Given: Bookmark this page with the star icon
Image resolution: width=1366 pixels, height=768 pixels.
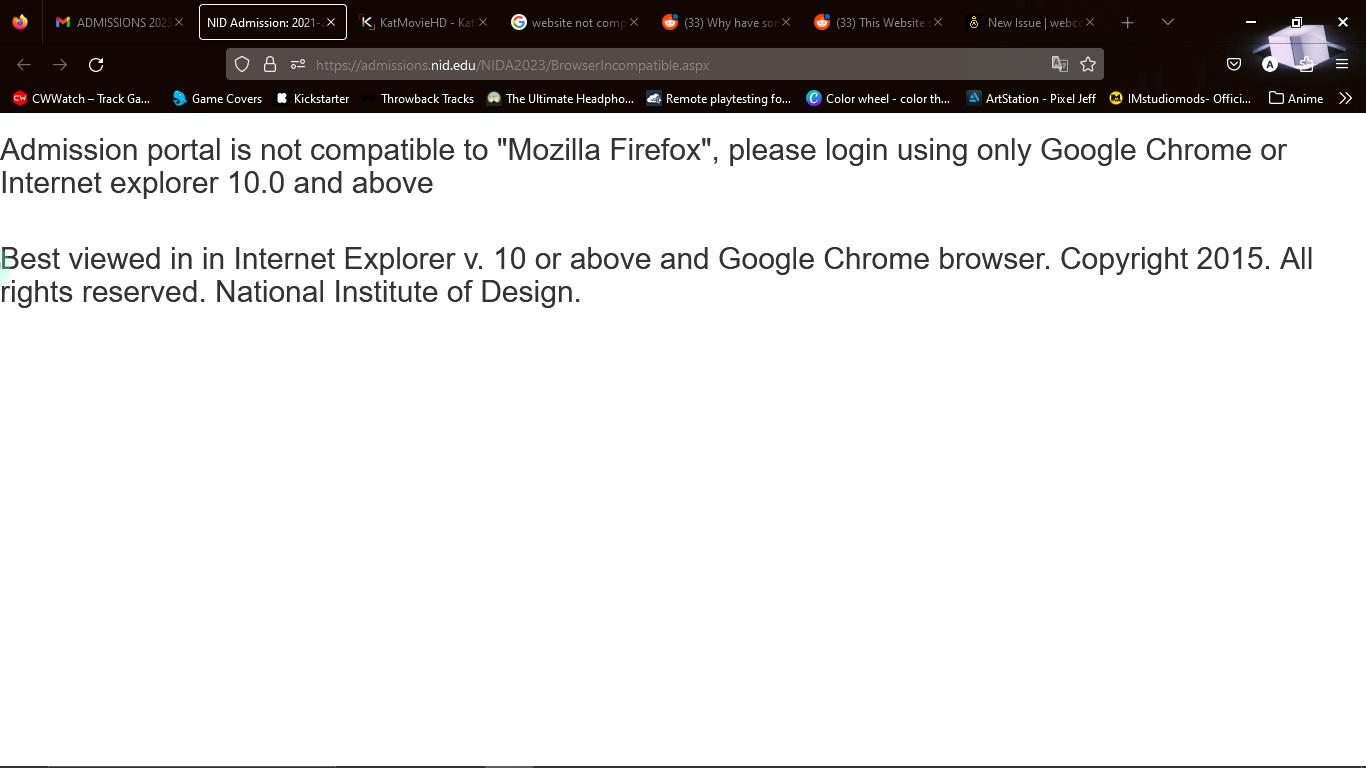Looking at the screenshot, I should click(x=1087, y=64).
